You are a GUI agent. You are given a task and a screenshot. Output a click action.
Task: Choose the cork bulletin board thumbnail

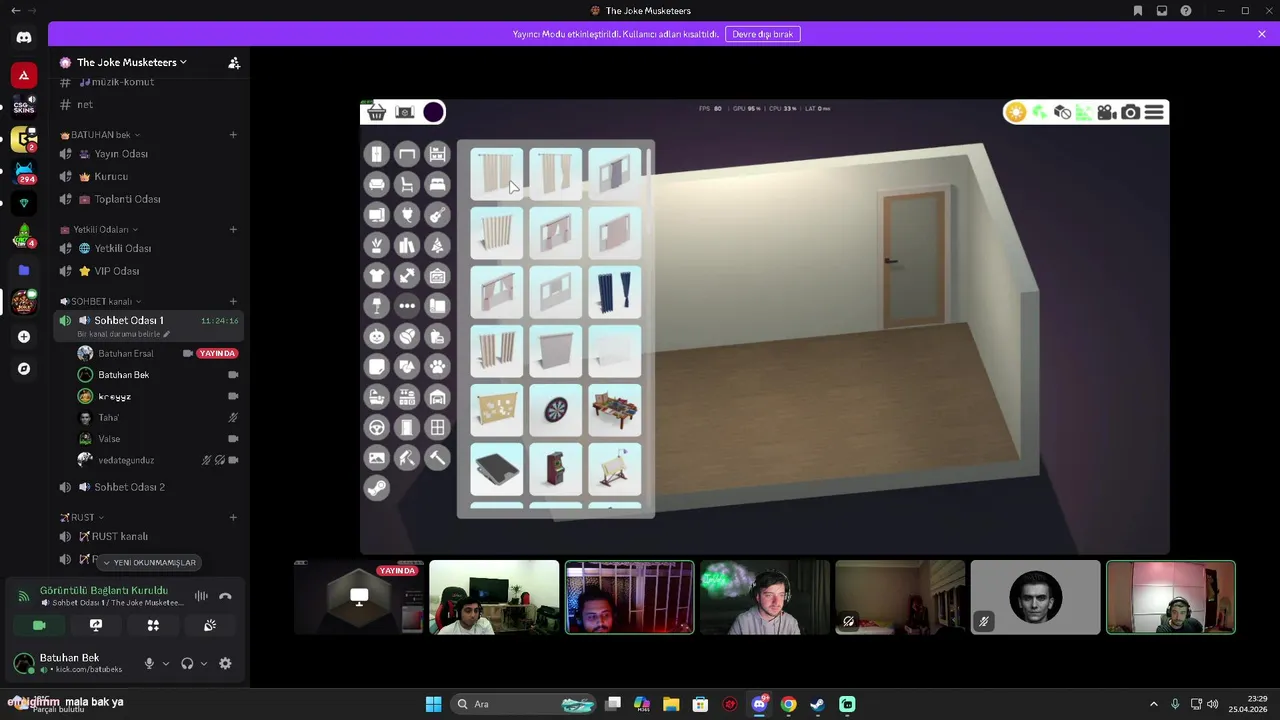497,410
